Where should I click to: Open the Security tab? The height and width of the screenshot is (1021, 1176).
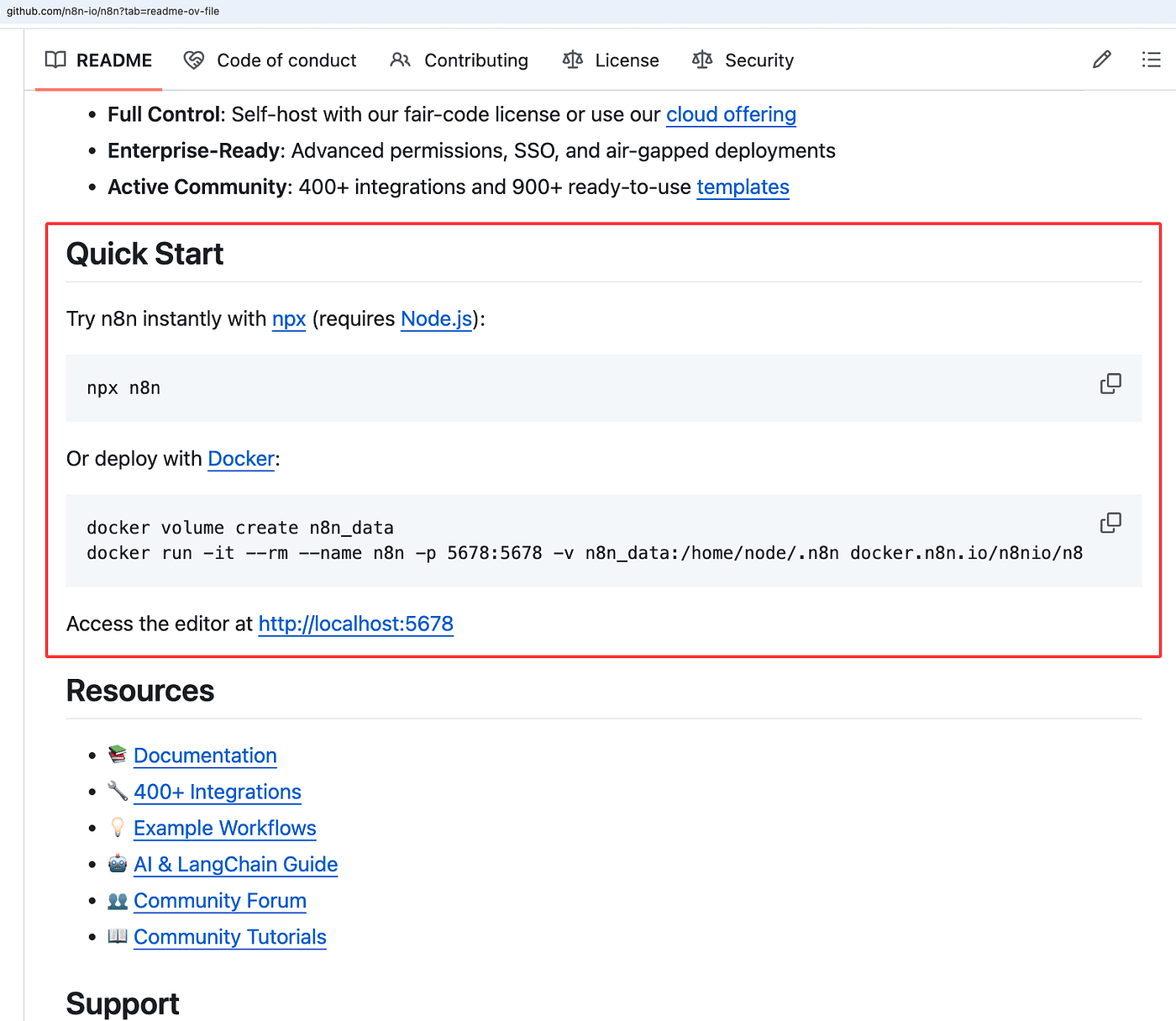coord(743,61)
